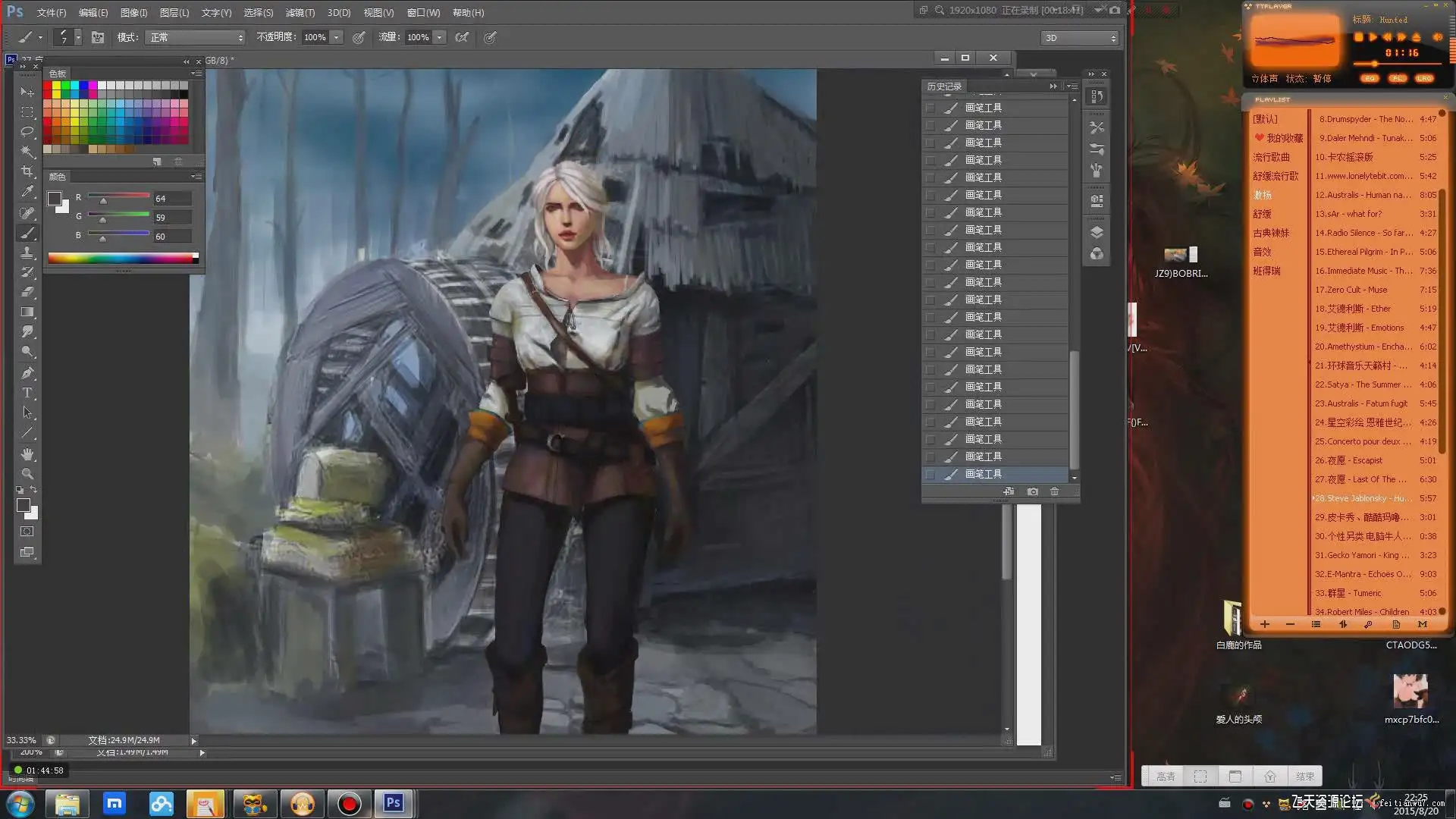Screen dimensions: 1456x819
Task: Open the 模式 blend mode dropdown
Action: point(196,37)
